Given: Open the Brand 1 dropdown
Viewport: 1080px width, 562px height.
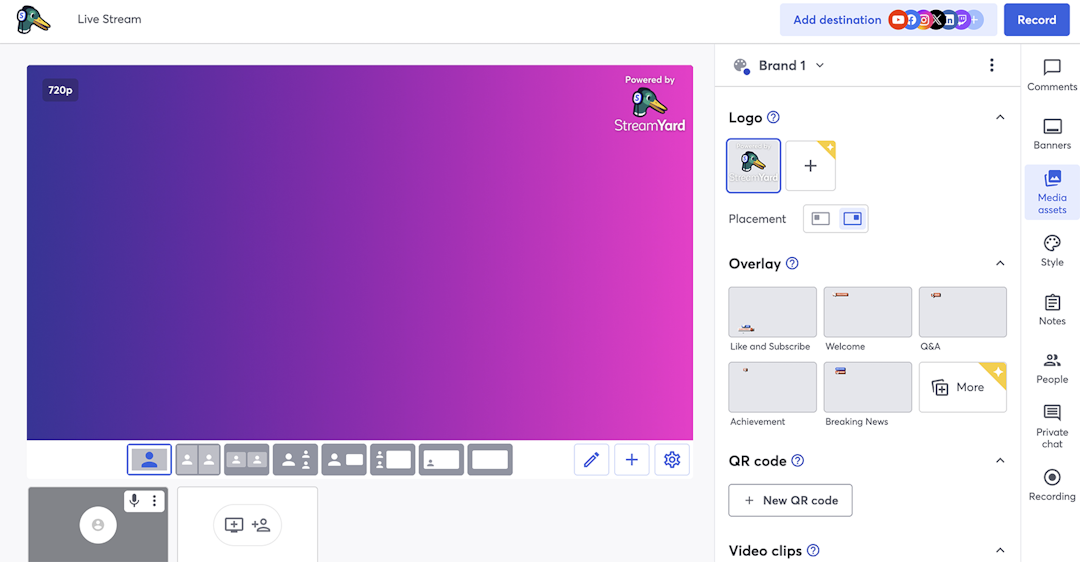Looking at the screenshot, I should [x=780, y=65].
